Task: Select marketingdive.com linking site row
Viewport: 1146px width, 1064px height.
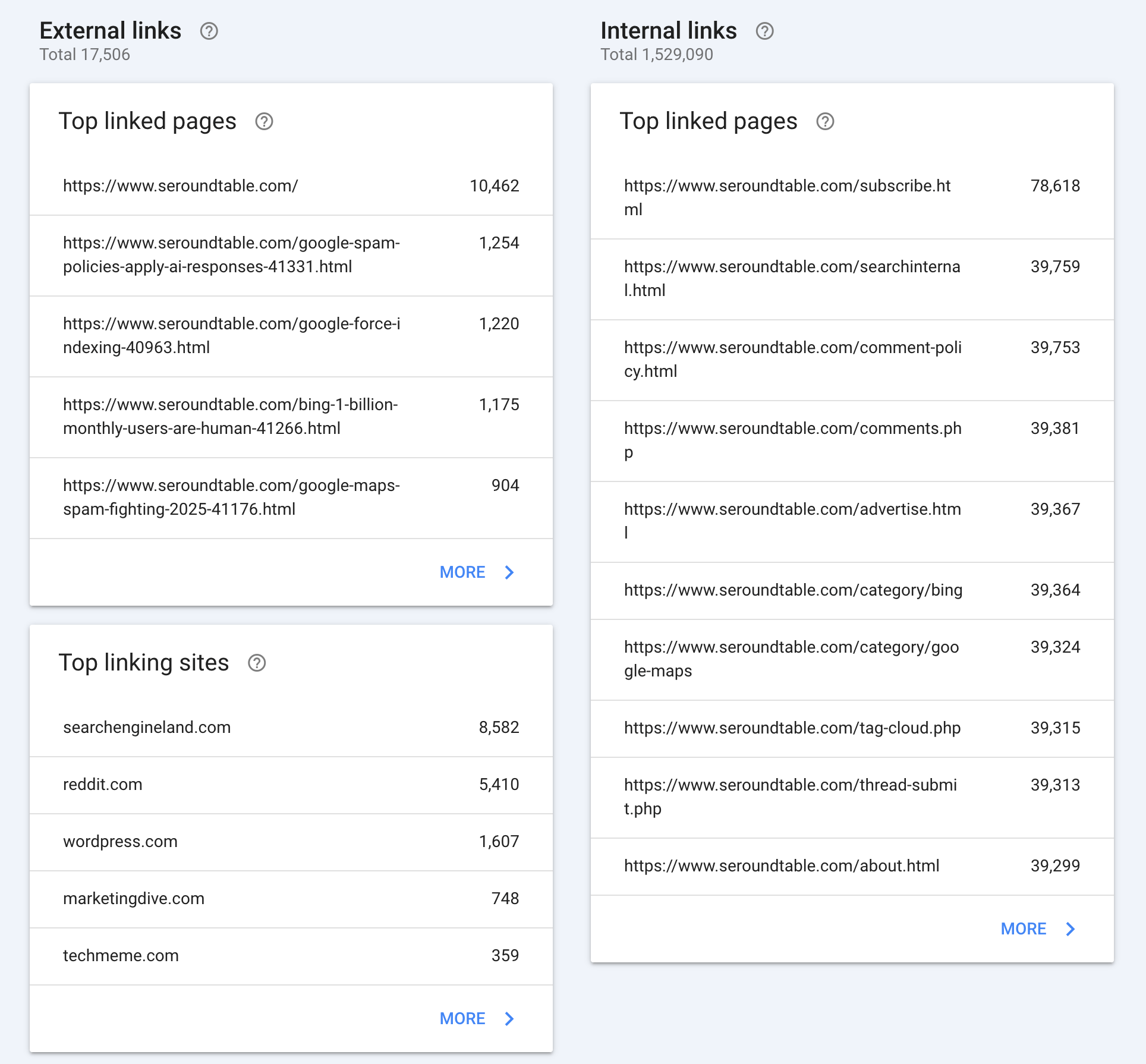Action: 291,899
